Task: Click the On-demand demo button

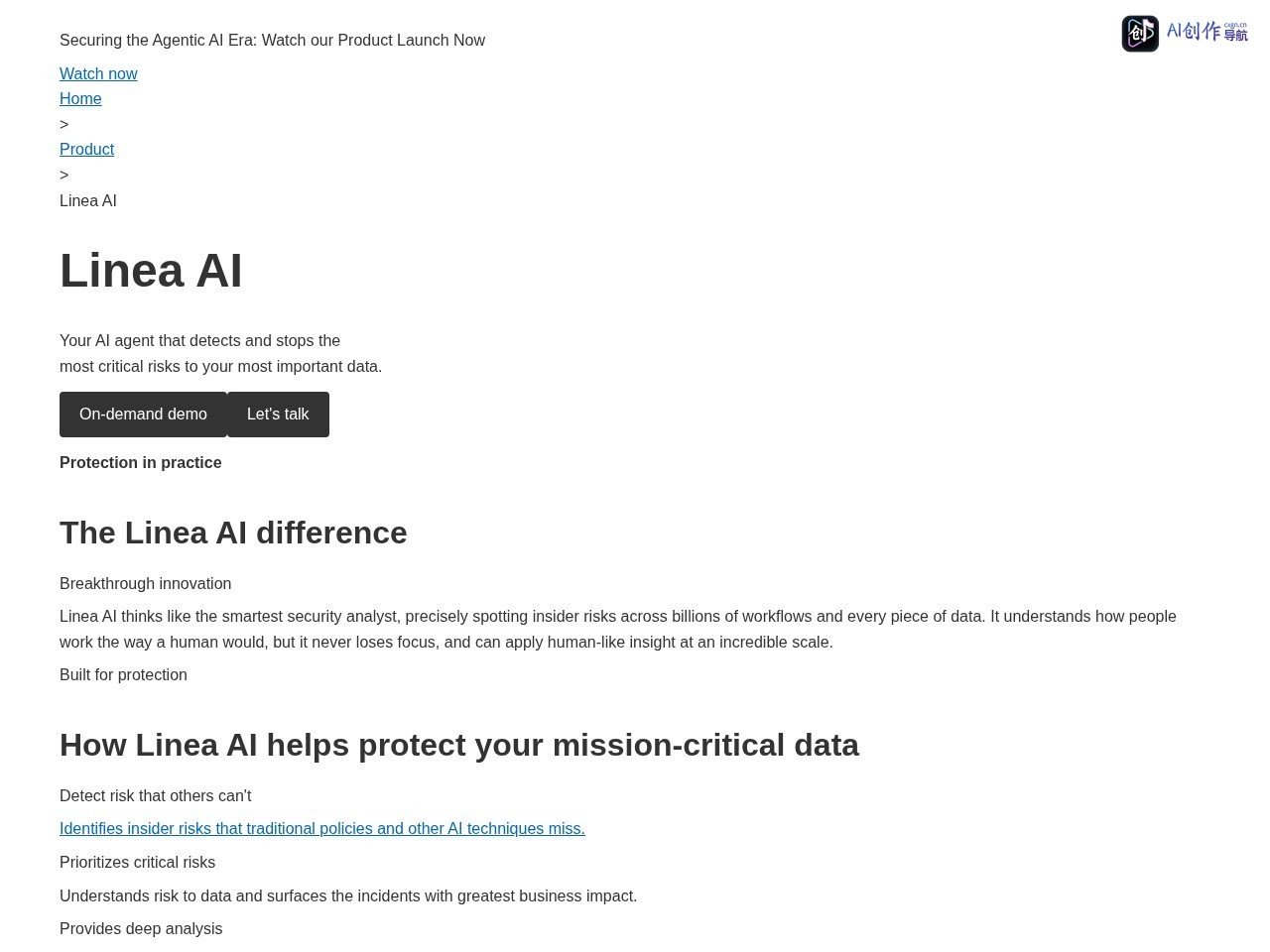Action: pyautogui.click(x=143, y=415)
